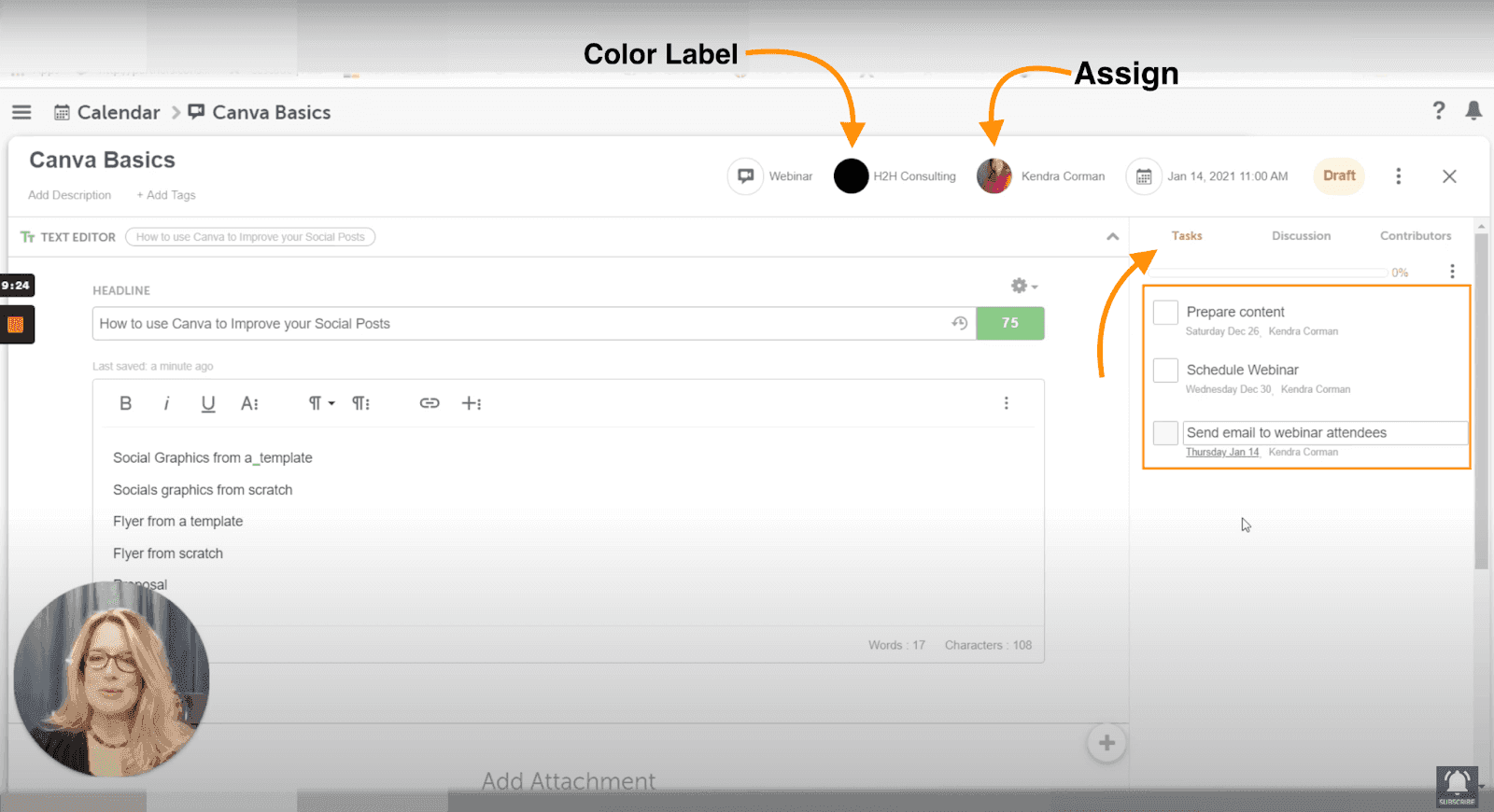Click 'Flyer from scratch' line

click(x=168, y=553)
